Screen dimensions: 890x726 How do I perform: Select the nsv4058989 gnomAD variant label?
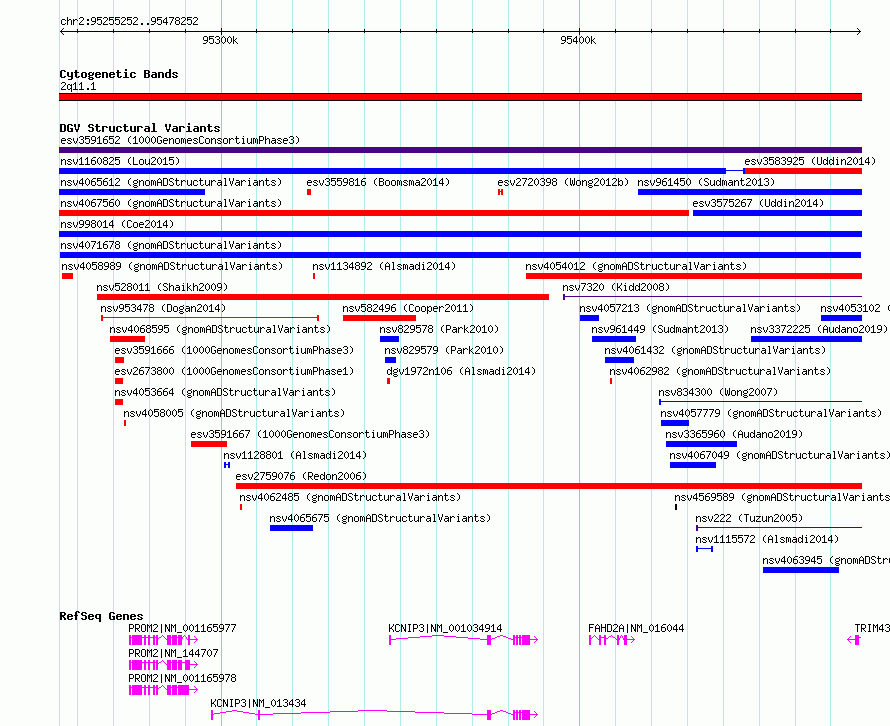point(172,266)
